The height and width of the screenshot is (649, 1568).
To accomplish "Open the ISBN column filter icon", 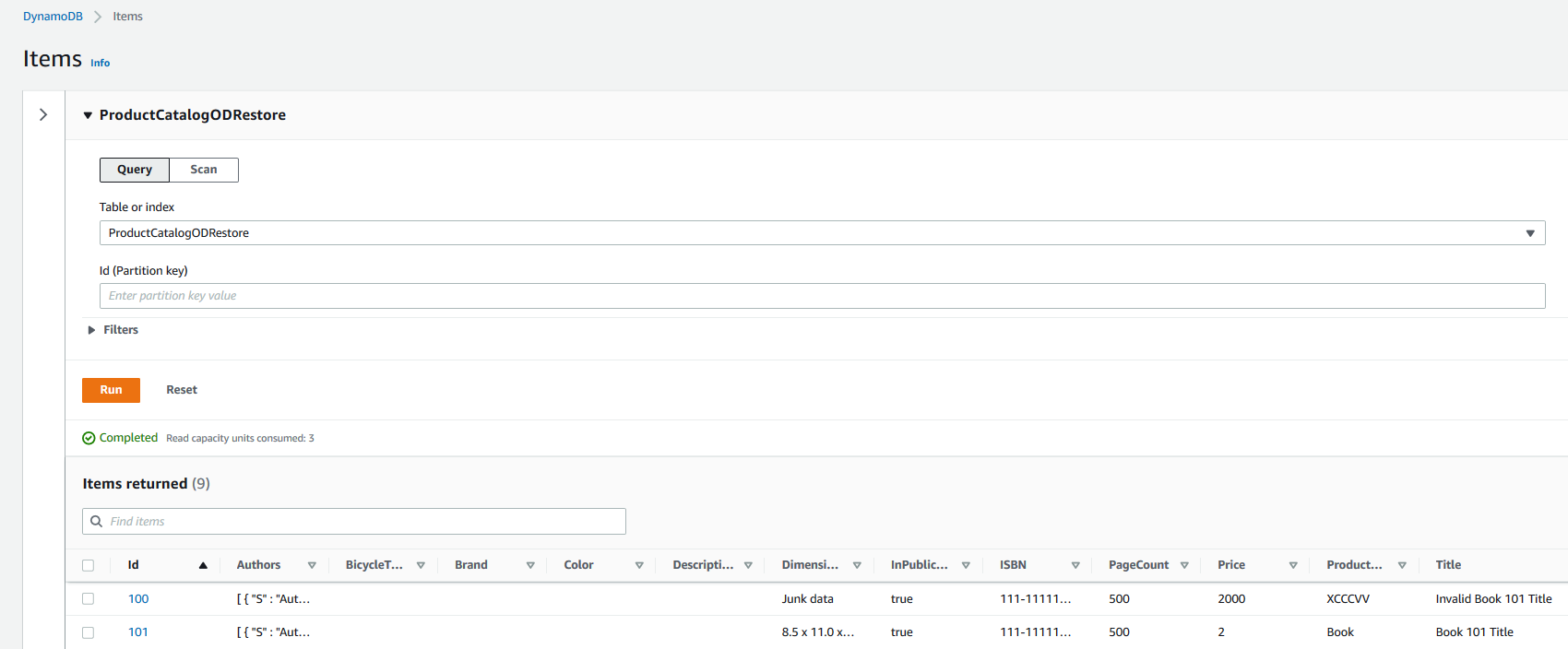I will 1075,565.
